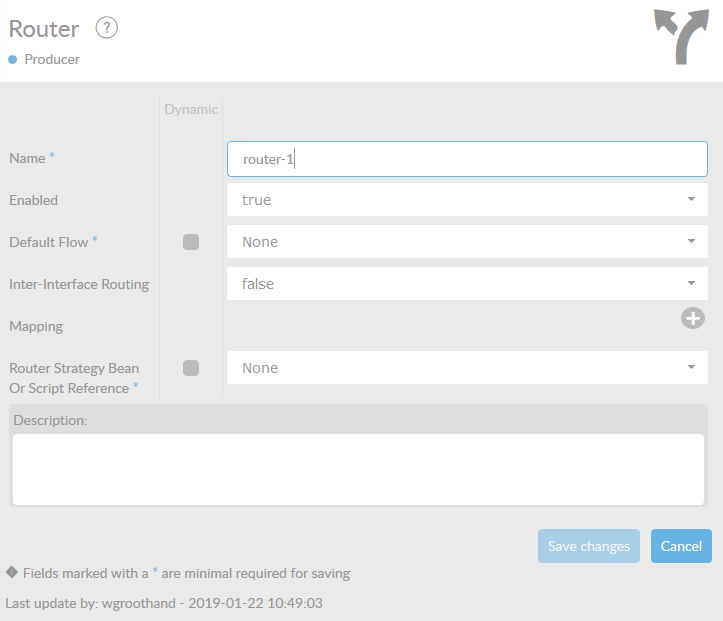Focus the Description text area
The height and width of the screenshot is (621, 723).
(x=358, y=468)
